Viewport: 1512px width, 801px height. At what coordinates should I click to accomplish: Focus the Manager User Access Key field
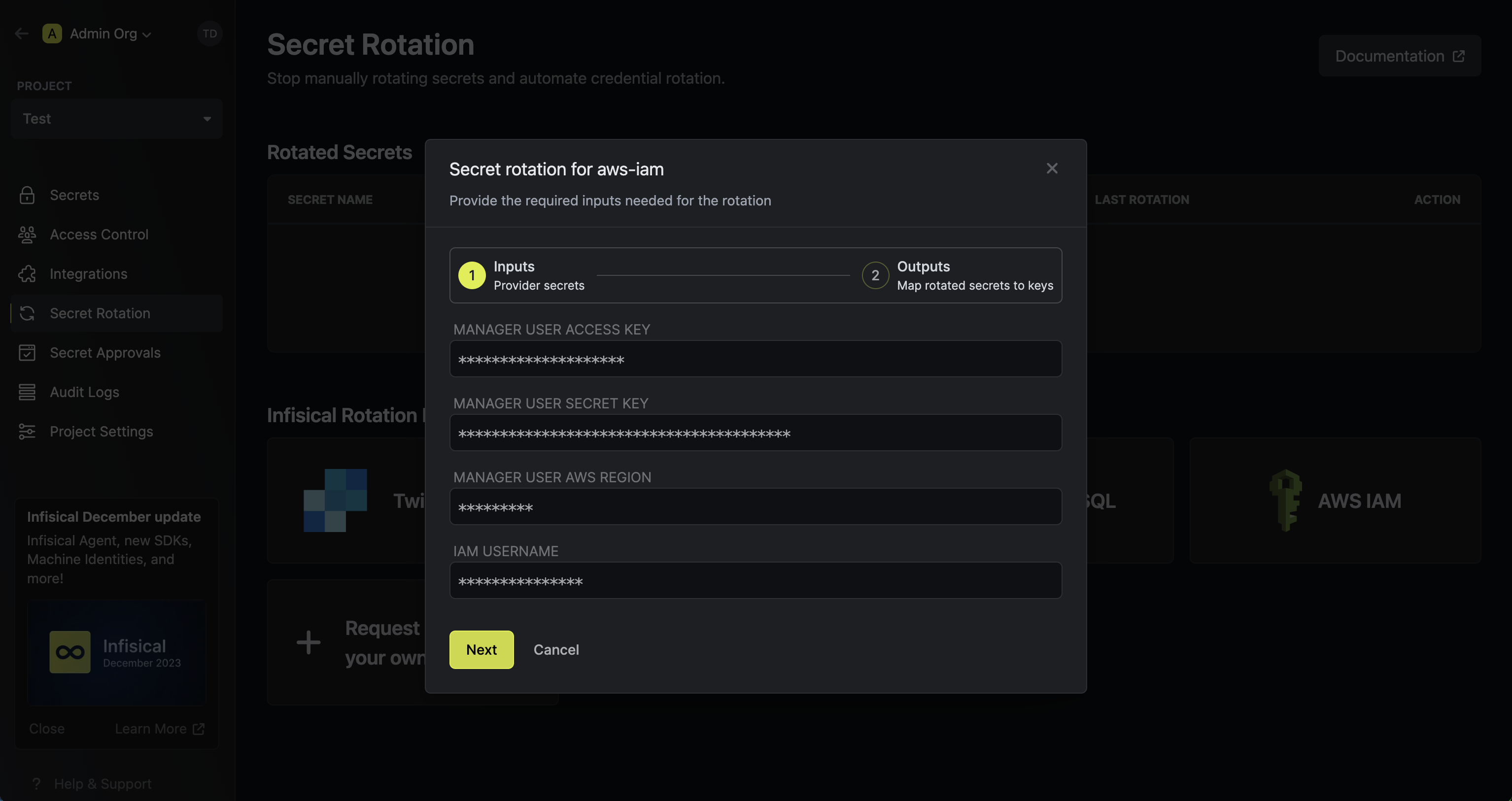pyautogui.click(x=756, y=359)
